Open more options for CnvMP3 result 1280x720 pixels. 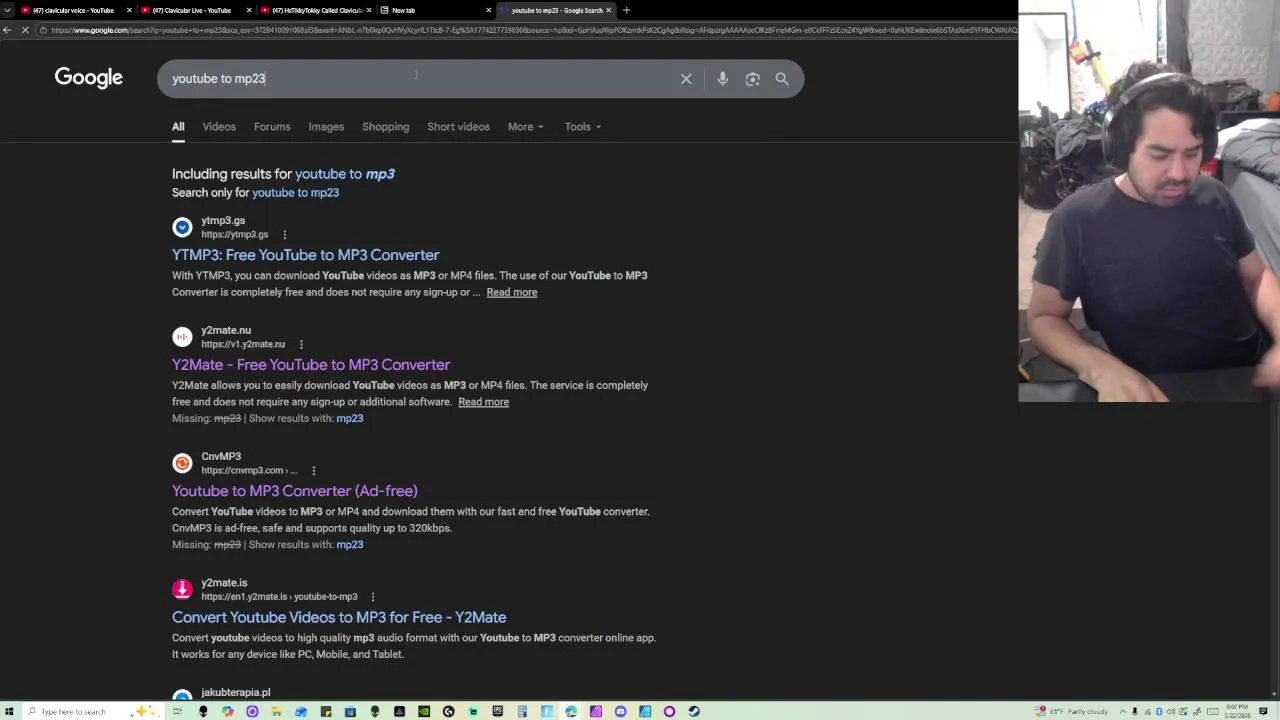pos(313,470)
